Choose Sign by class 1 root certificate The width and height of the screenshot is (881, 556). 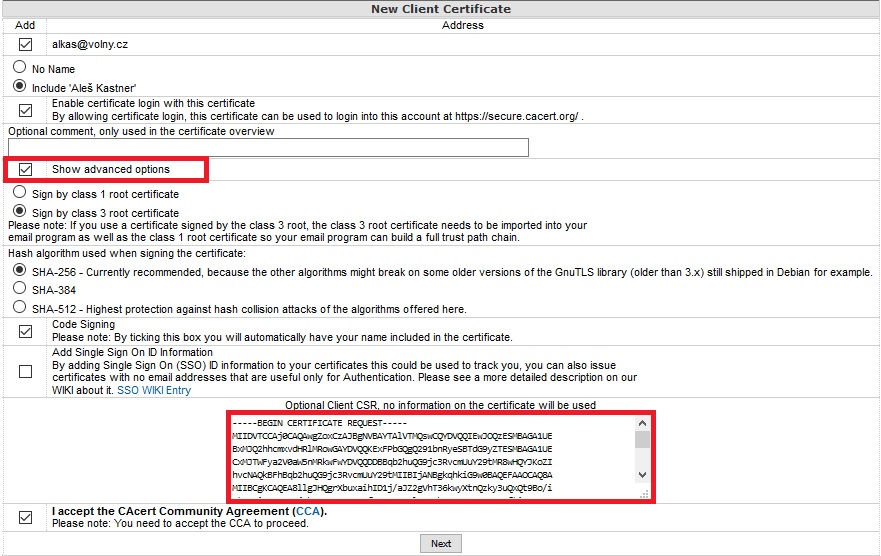[19, 193]
